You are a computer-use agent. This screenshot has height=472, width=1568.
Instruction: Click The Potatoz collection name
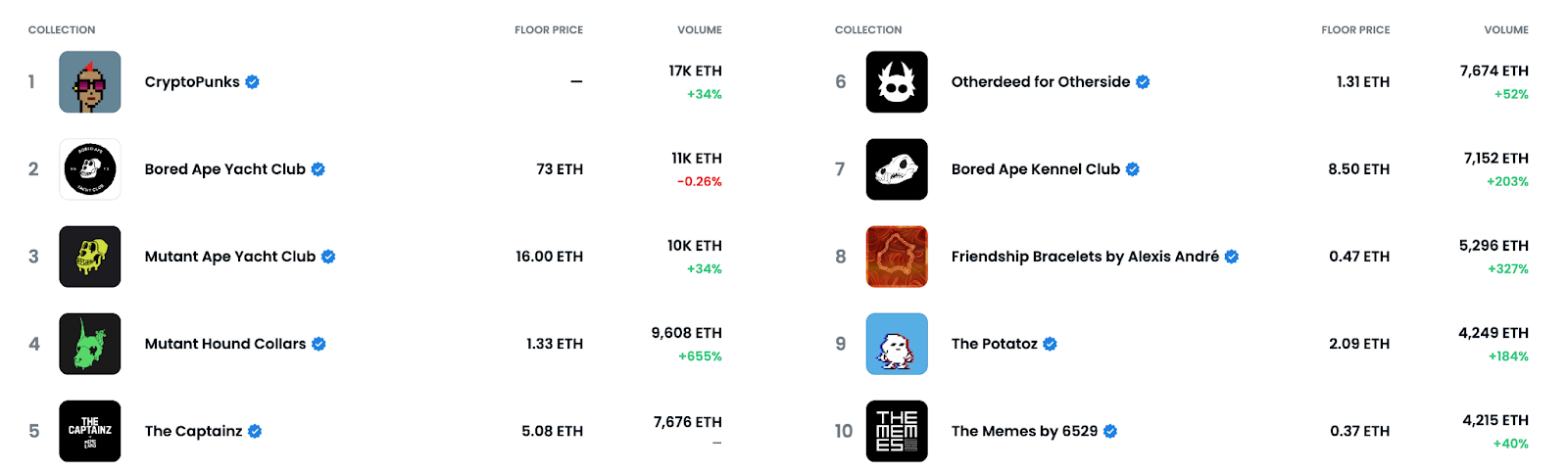click(x=995, y=344)
